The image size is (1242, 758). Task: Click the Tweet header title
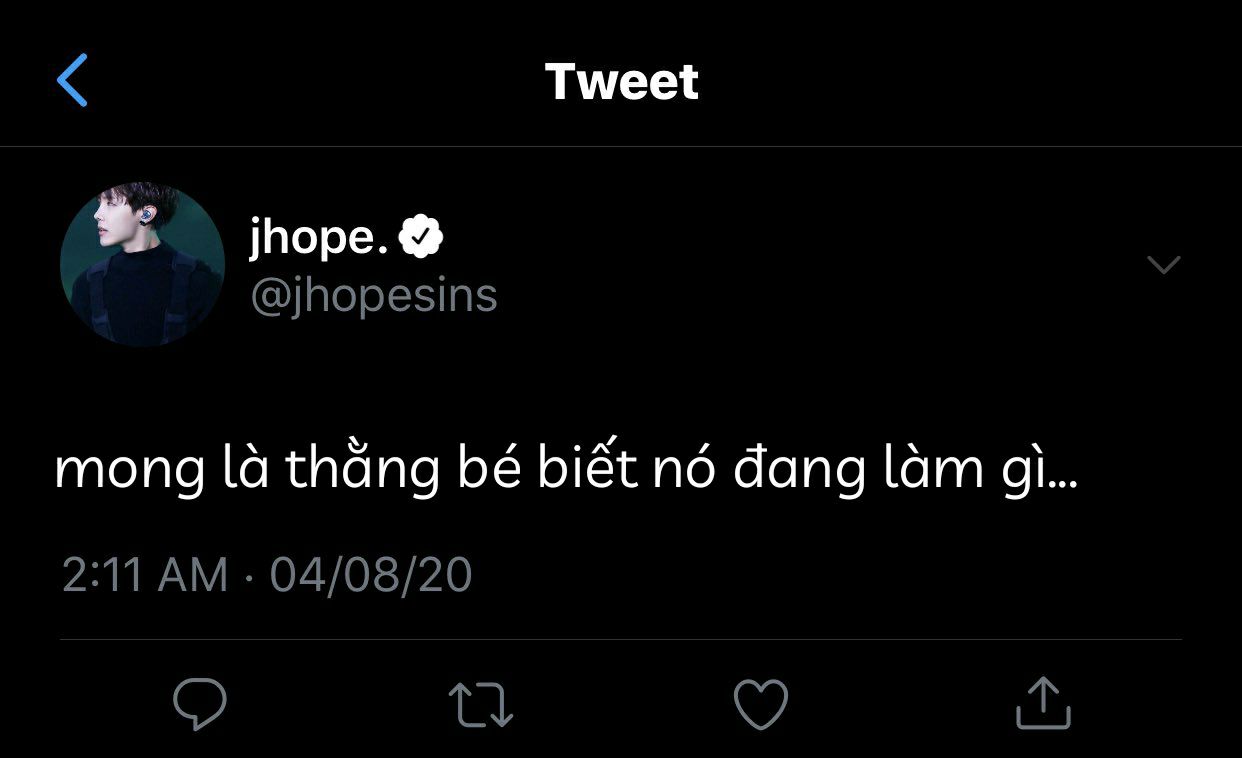[x=621, y=81]
